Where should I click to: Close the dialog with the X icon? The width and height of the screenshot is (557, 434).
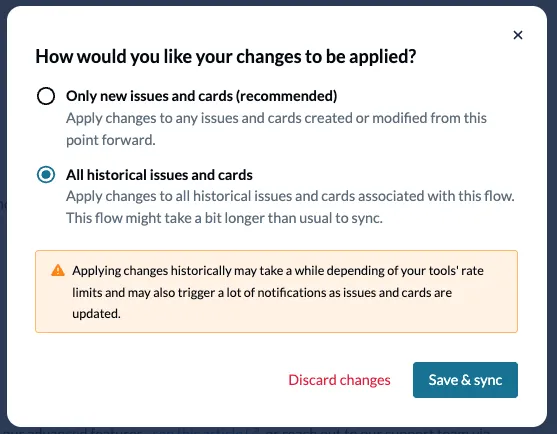[x=518, y=35]
